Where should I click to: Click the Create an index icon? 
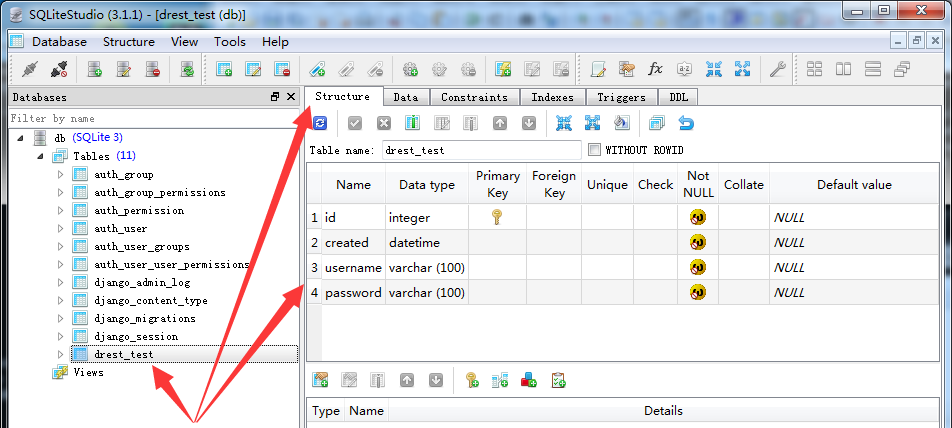click(317, 69)
